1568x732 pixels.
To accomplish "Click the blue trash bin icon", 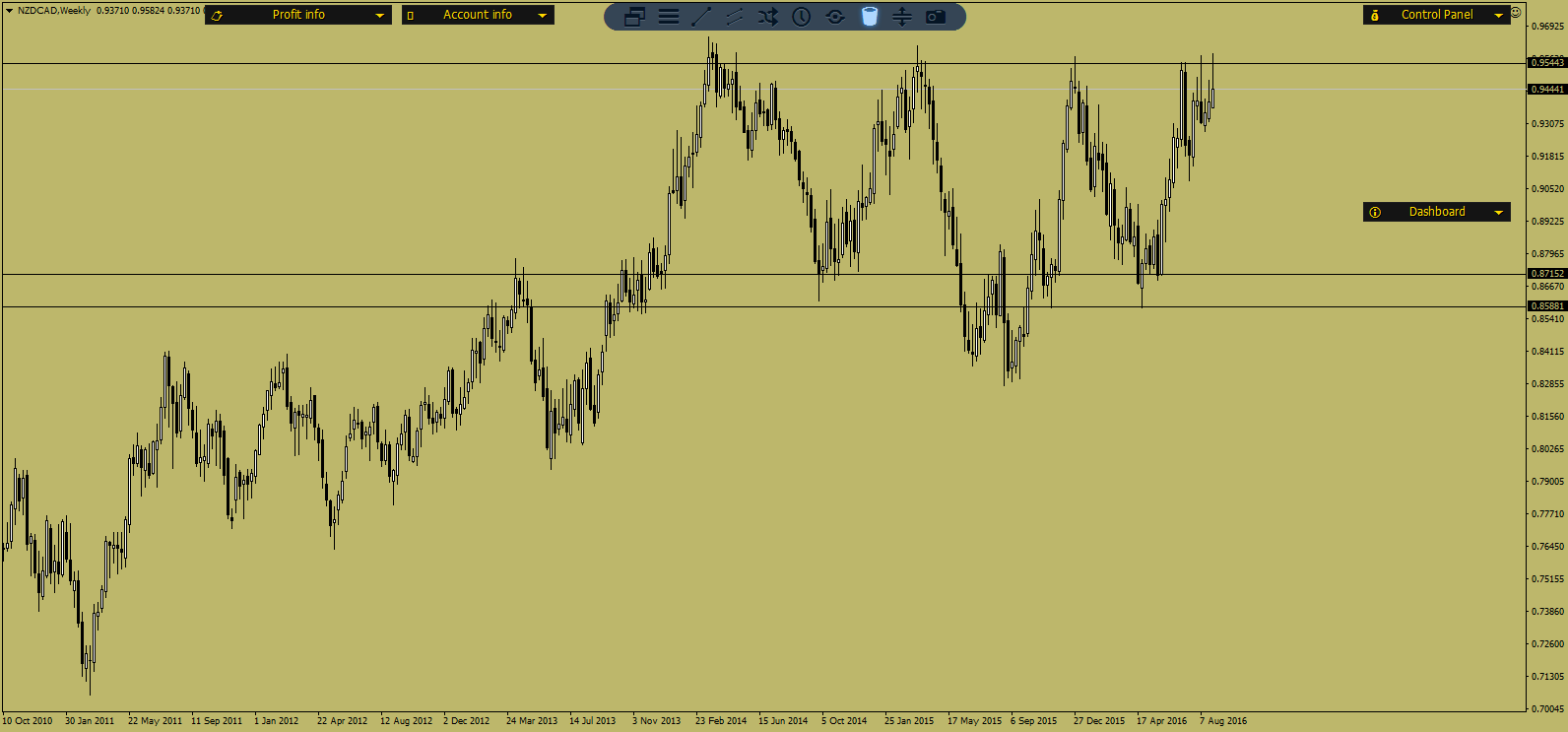I will pos(869,16).
